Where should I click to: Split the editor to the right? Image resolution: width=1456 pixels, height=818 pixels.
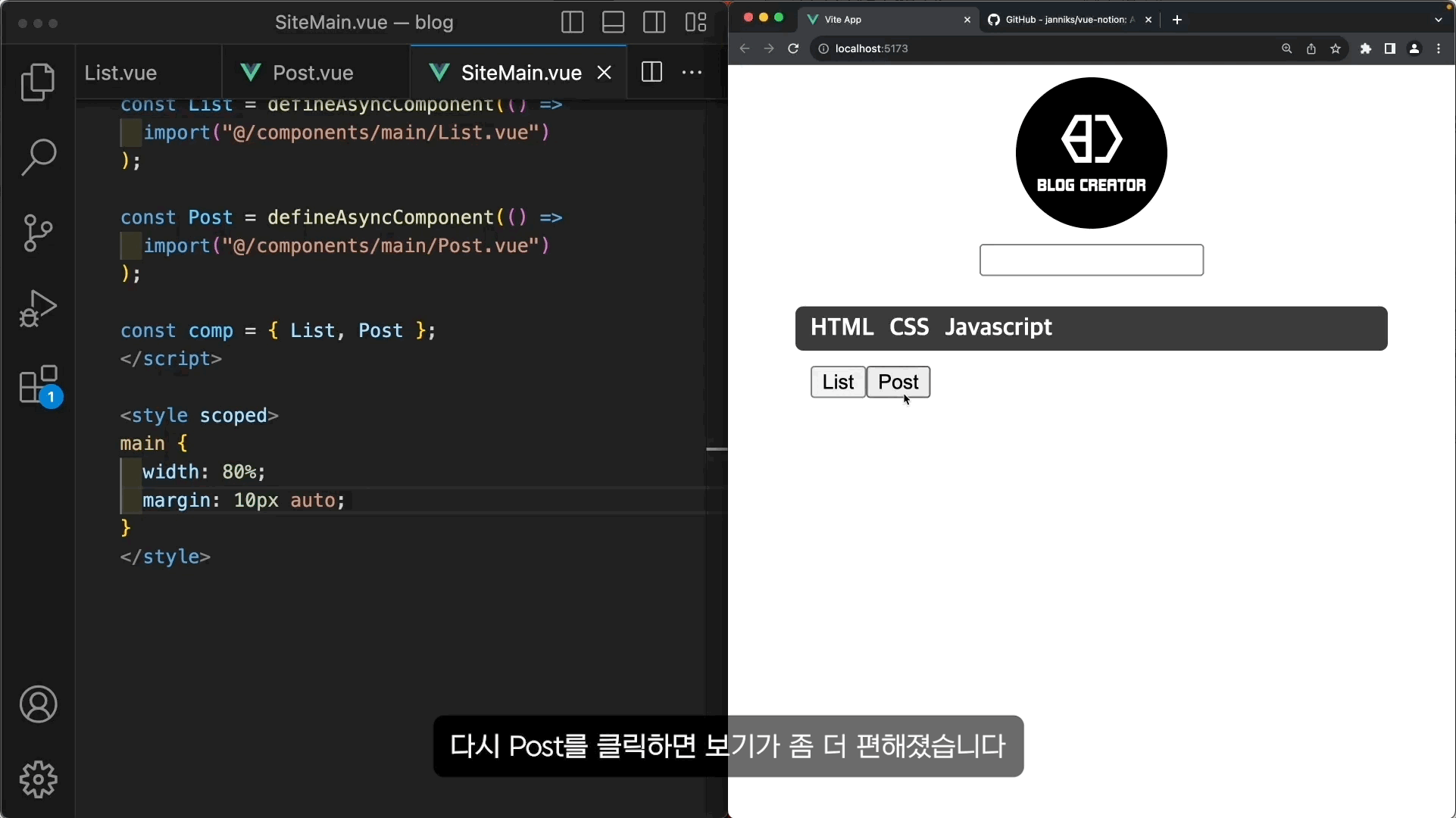[651, 73]
